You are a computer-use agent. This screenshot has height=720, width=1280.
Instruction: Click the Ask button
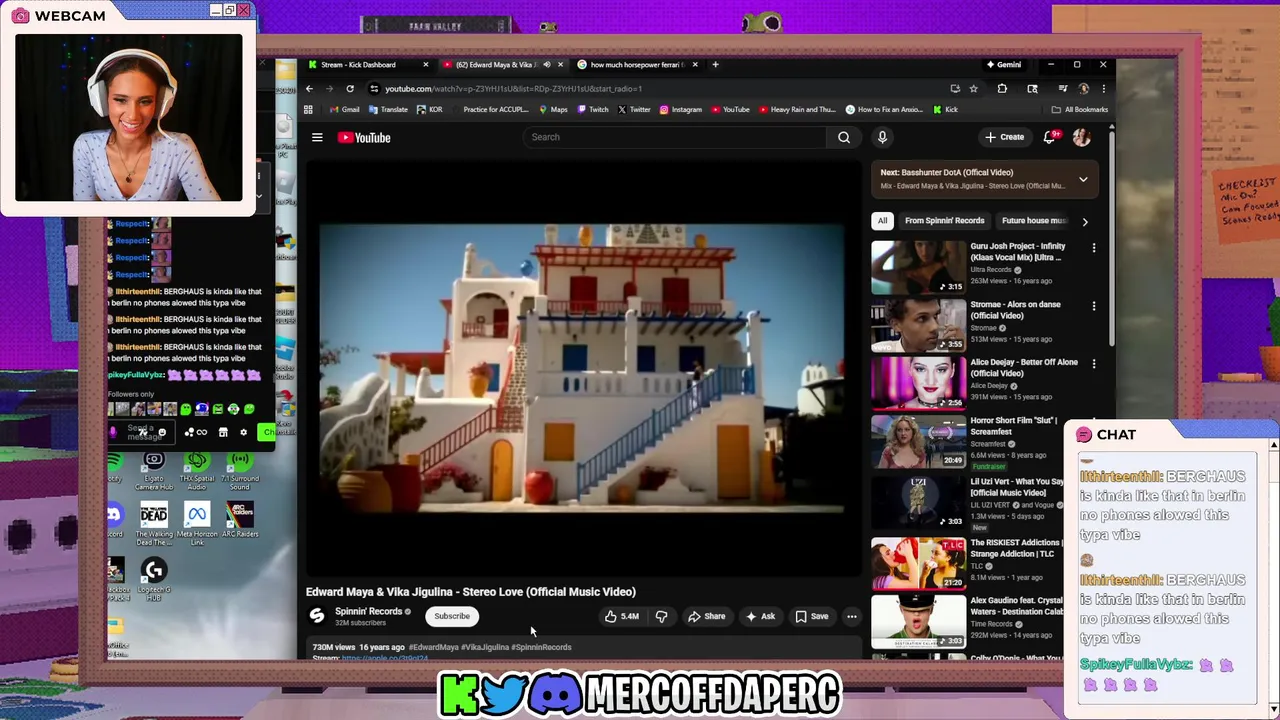coord(761,616)
